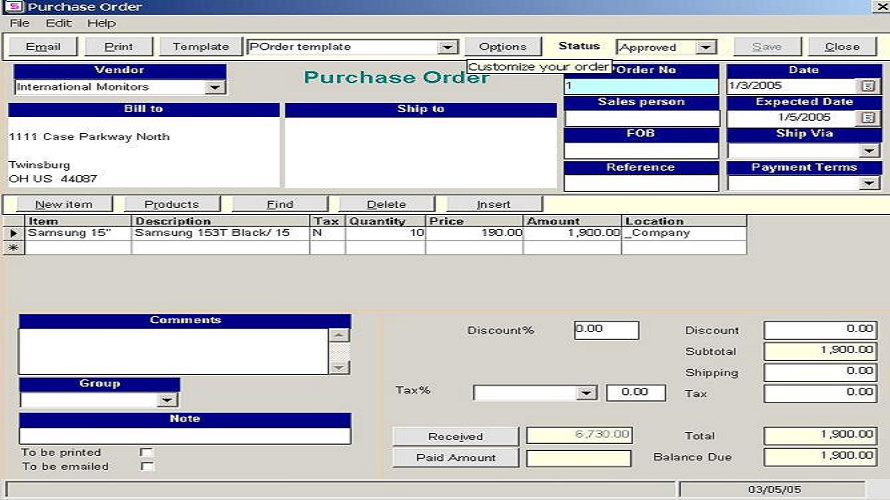This screenshot has width=890, height=500.
Task: Click the Note text field
Action: 185,435
